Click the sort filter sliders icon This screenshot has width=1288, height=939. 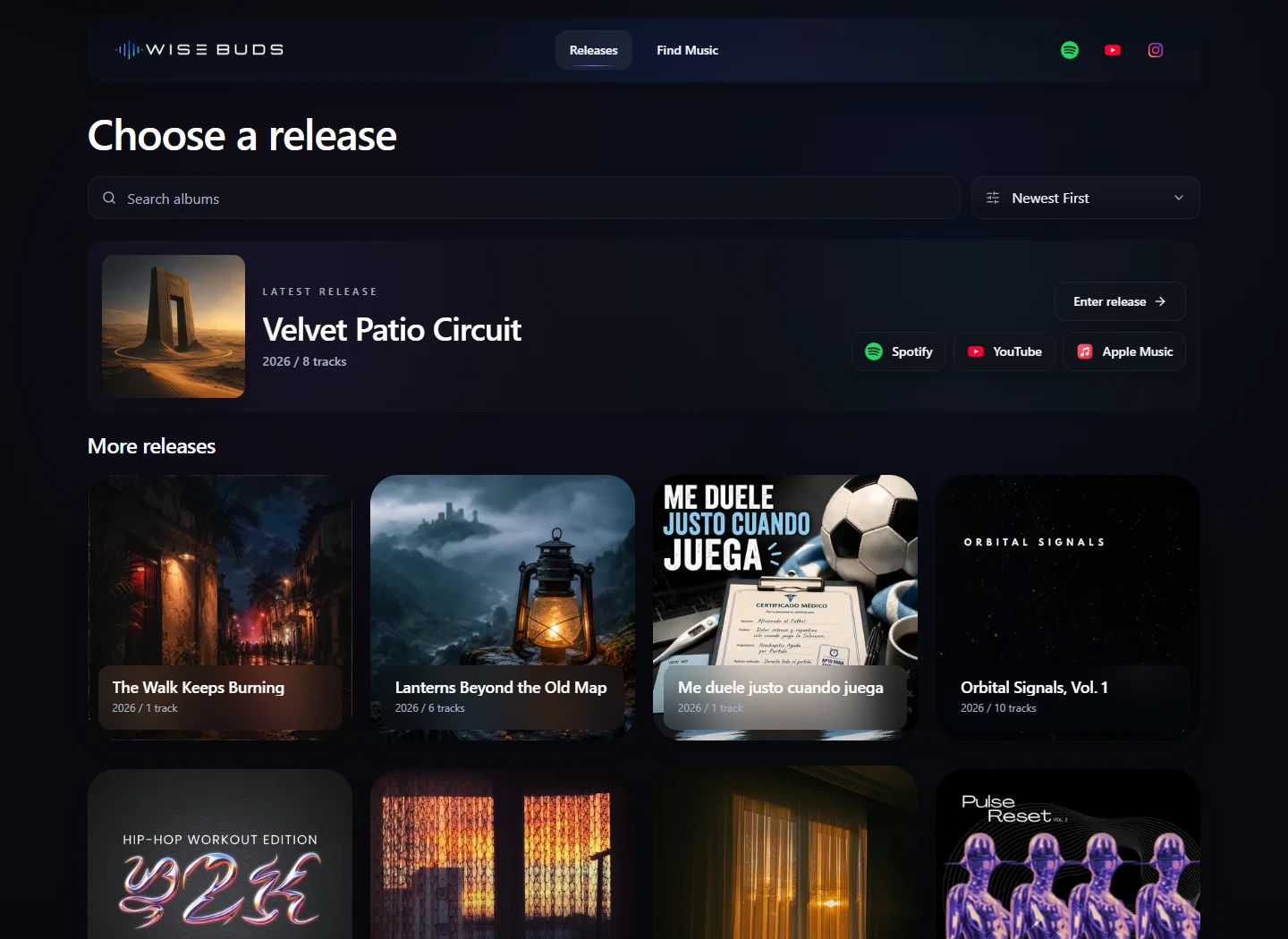993,198
